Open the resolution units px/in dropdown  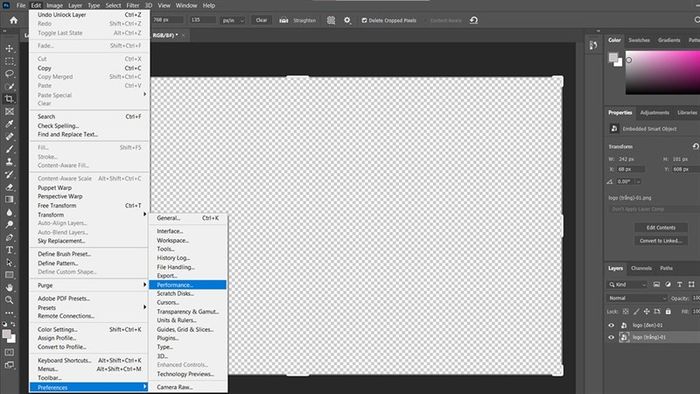[x=233, y=20]
